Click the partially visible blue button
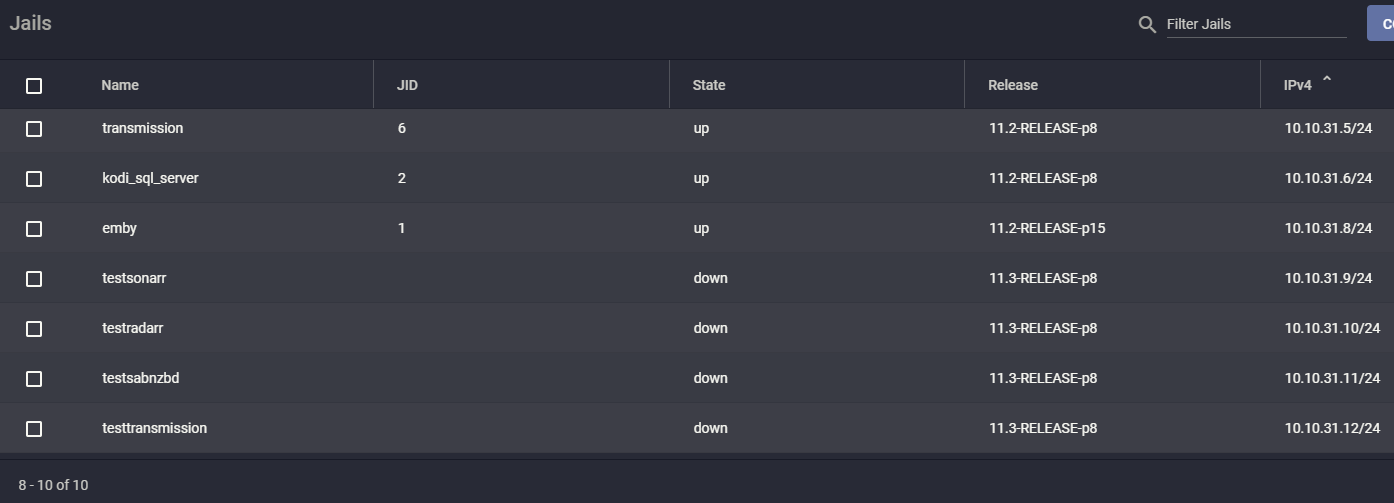Image resolution: width=1394 pixels, height=503 pixels. [x=1381, y=23]
